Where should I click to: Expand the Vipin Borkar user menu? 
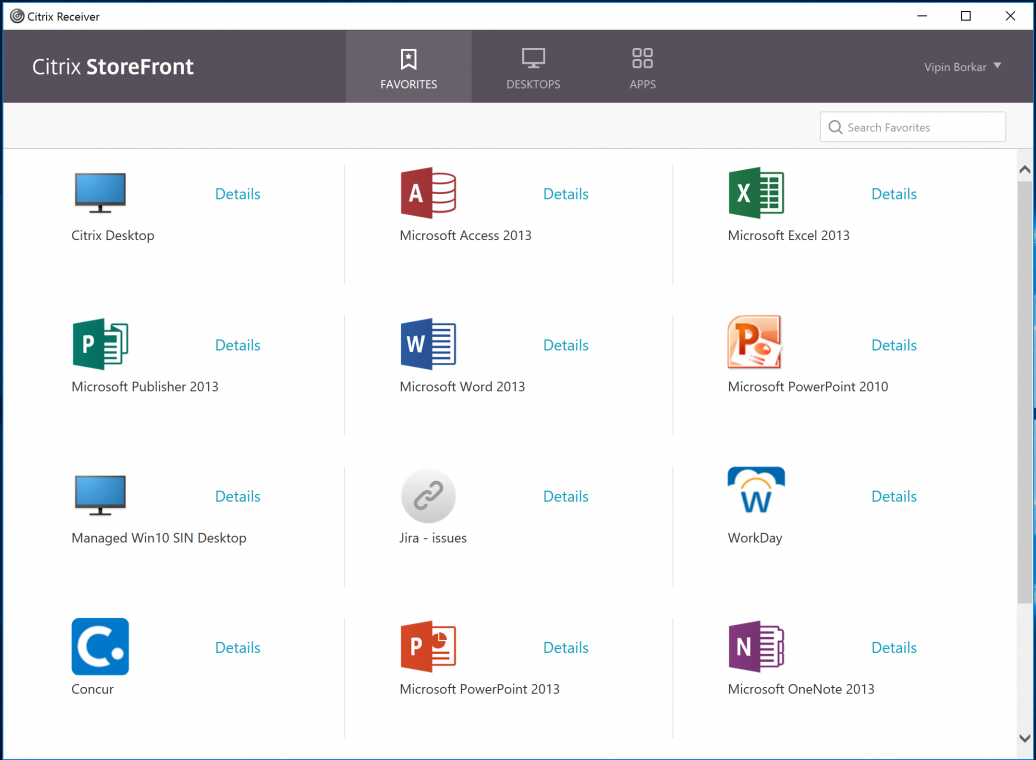pyautogui.click(x=962, y=67)
